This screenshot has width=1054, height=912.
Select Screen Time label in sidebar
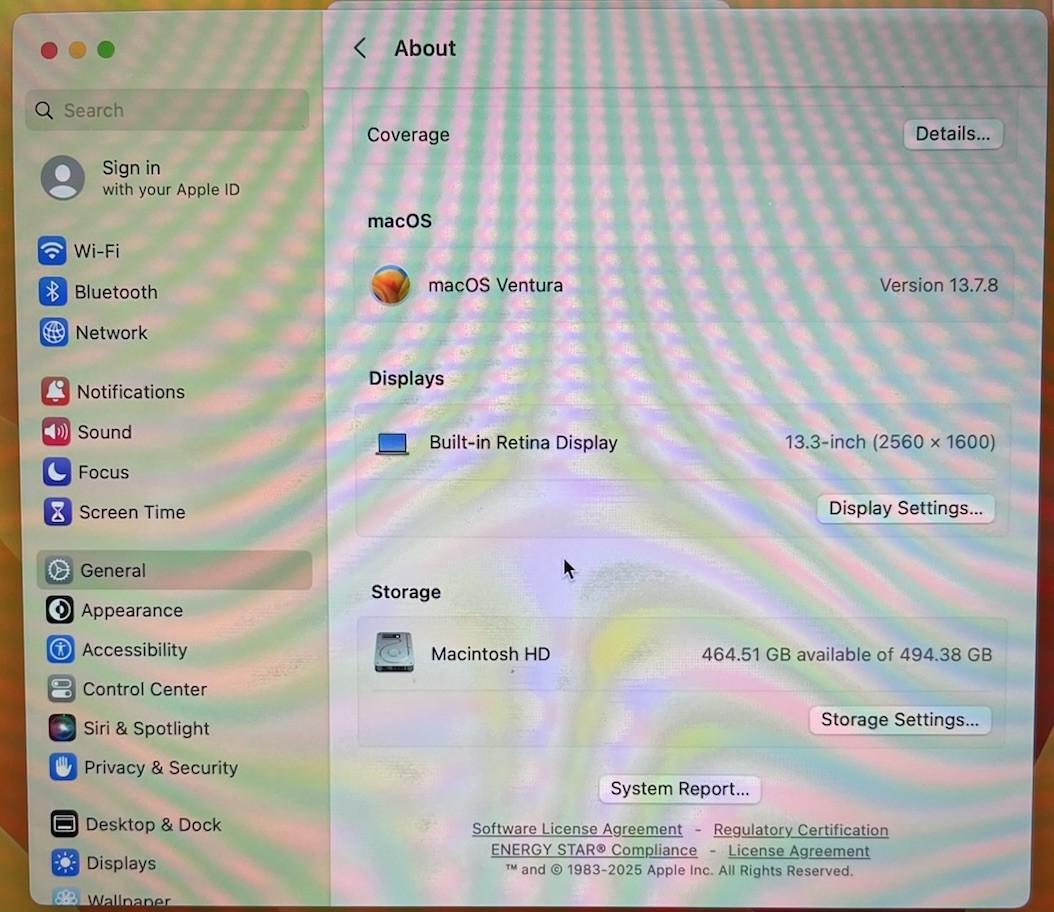132,511
